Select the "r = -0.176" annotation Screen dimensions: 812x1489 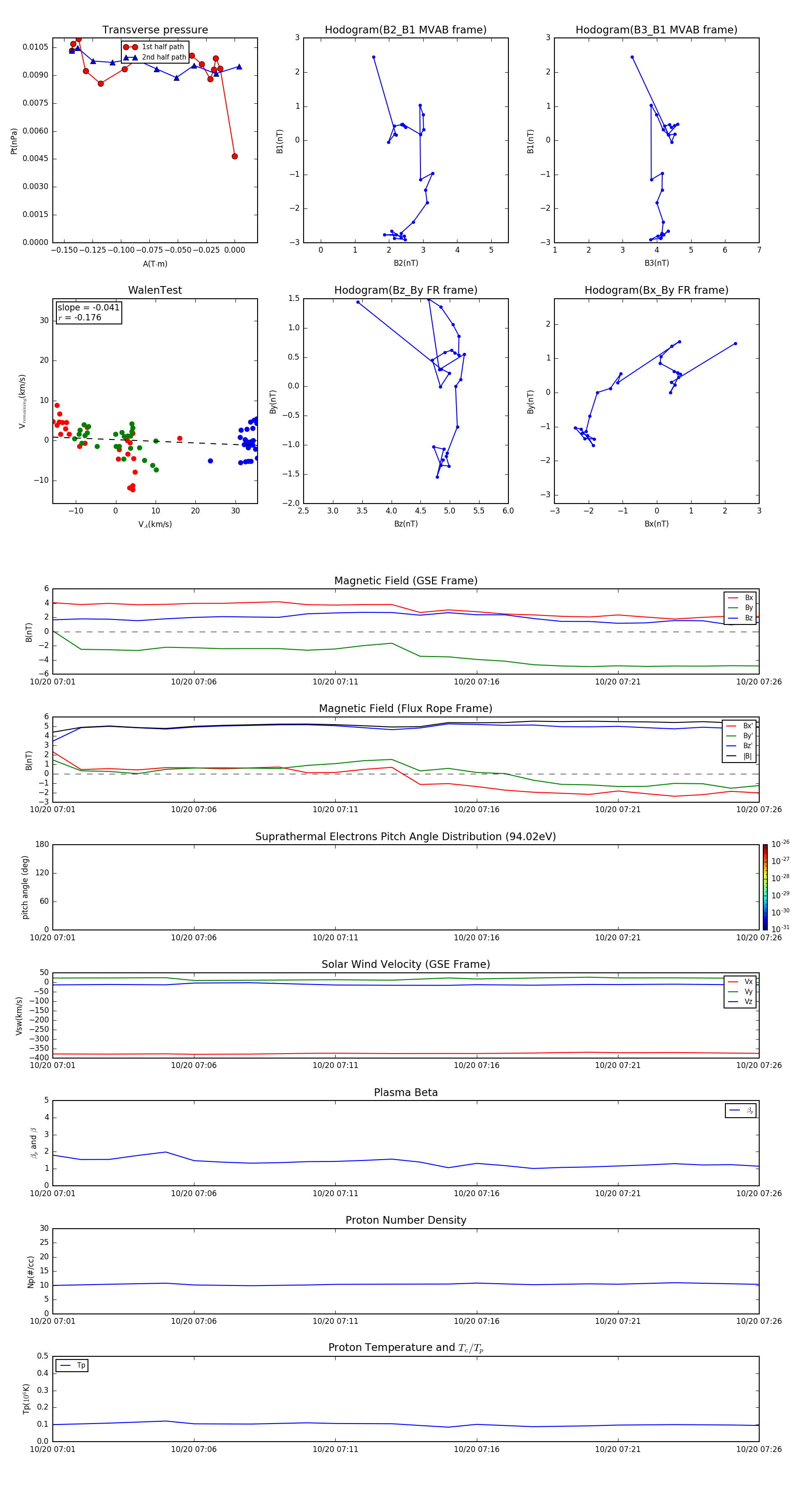(x=80, y=317)
